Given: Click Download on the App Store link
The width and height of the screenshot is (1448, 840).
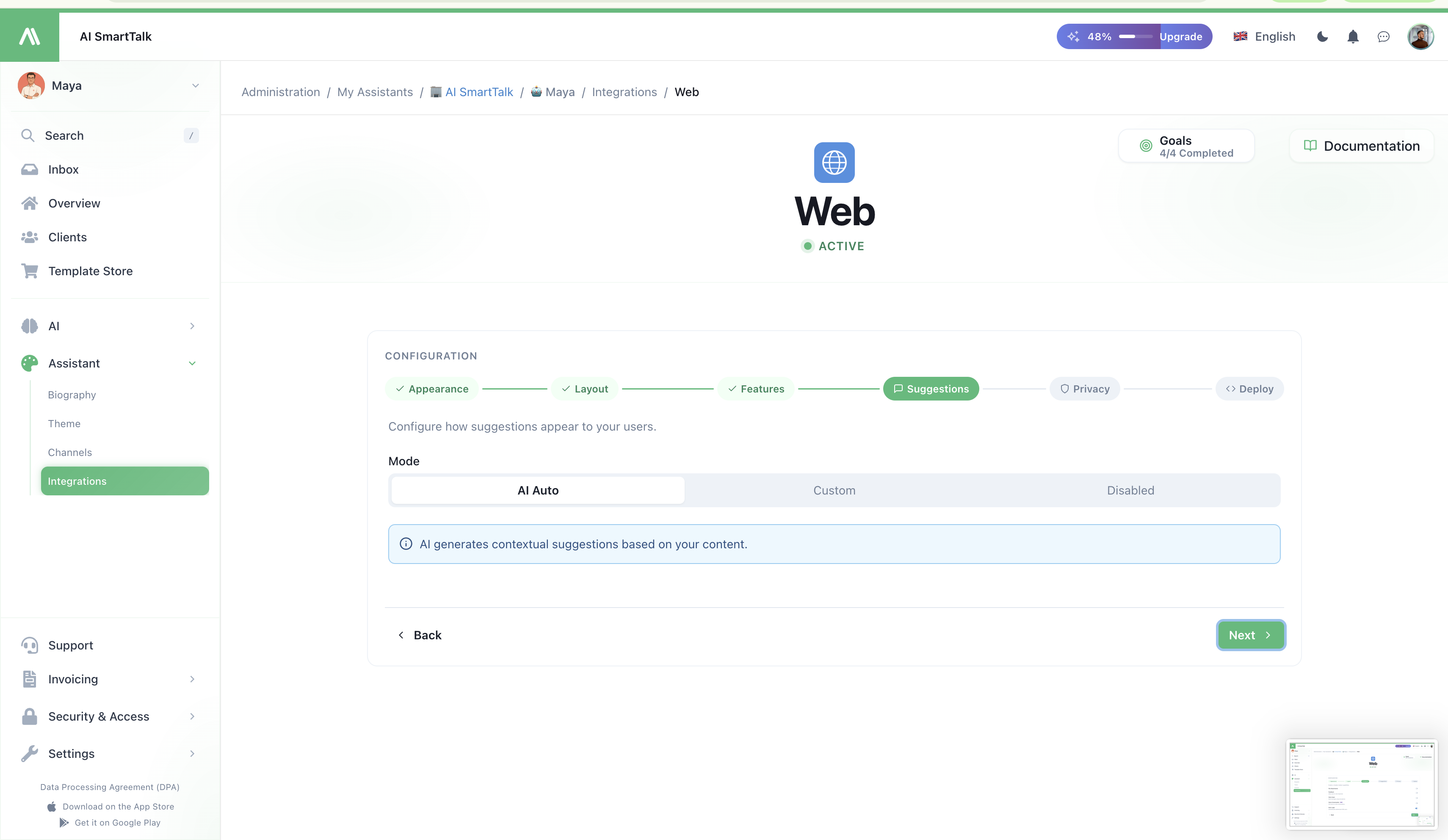Looking at the screenshot, I should pos(111,807).
